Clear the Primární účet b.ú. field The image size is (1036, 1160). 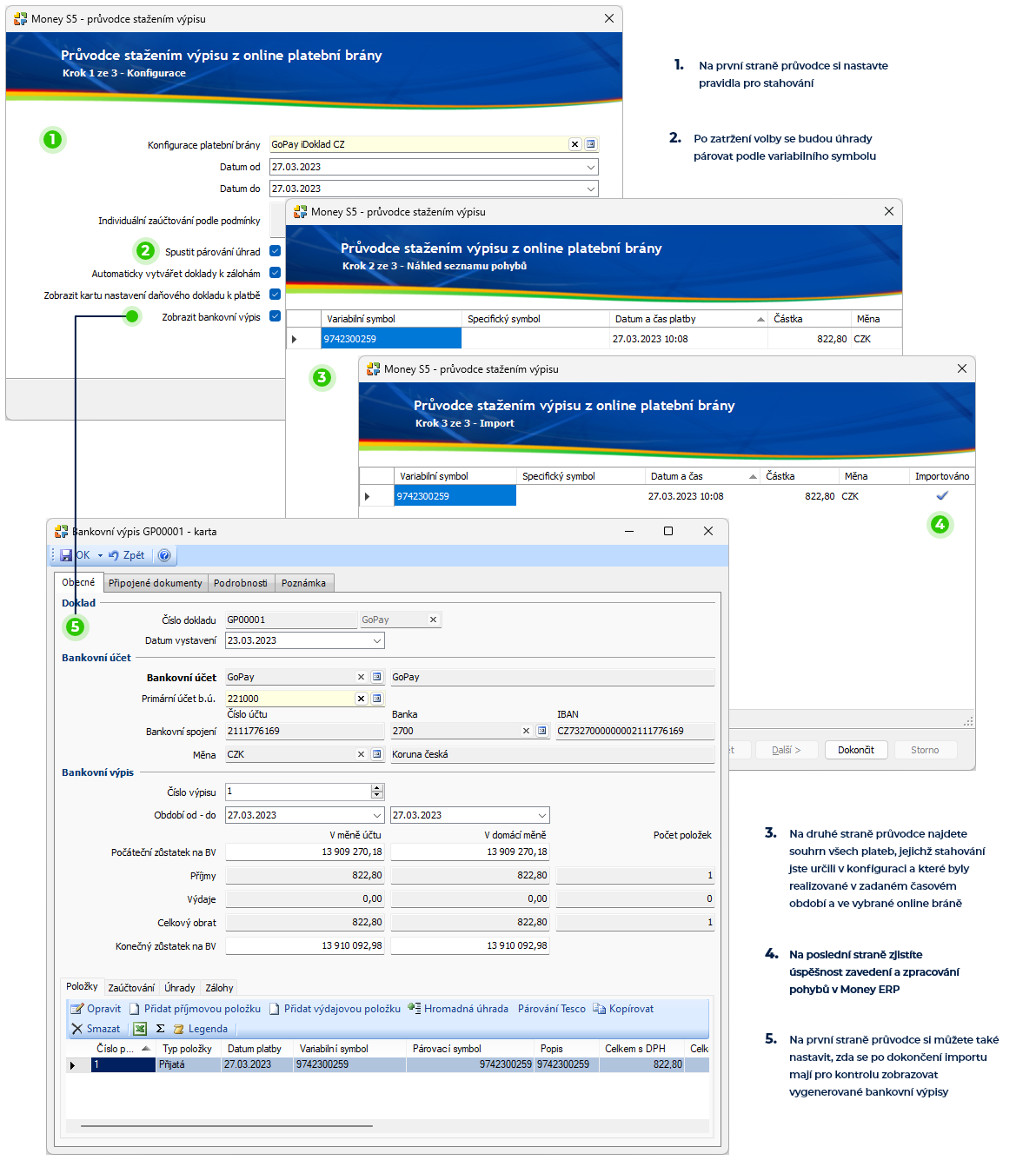click(361, 699)
